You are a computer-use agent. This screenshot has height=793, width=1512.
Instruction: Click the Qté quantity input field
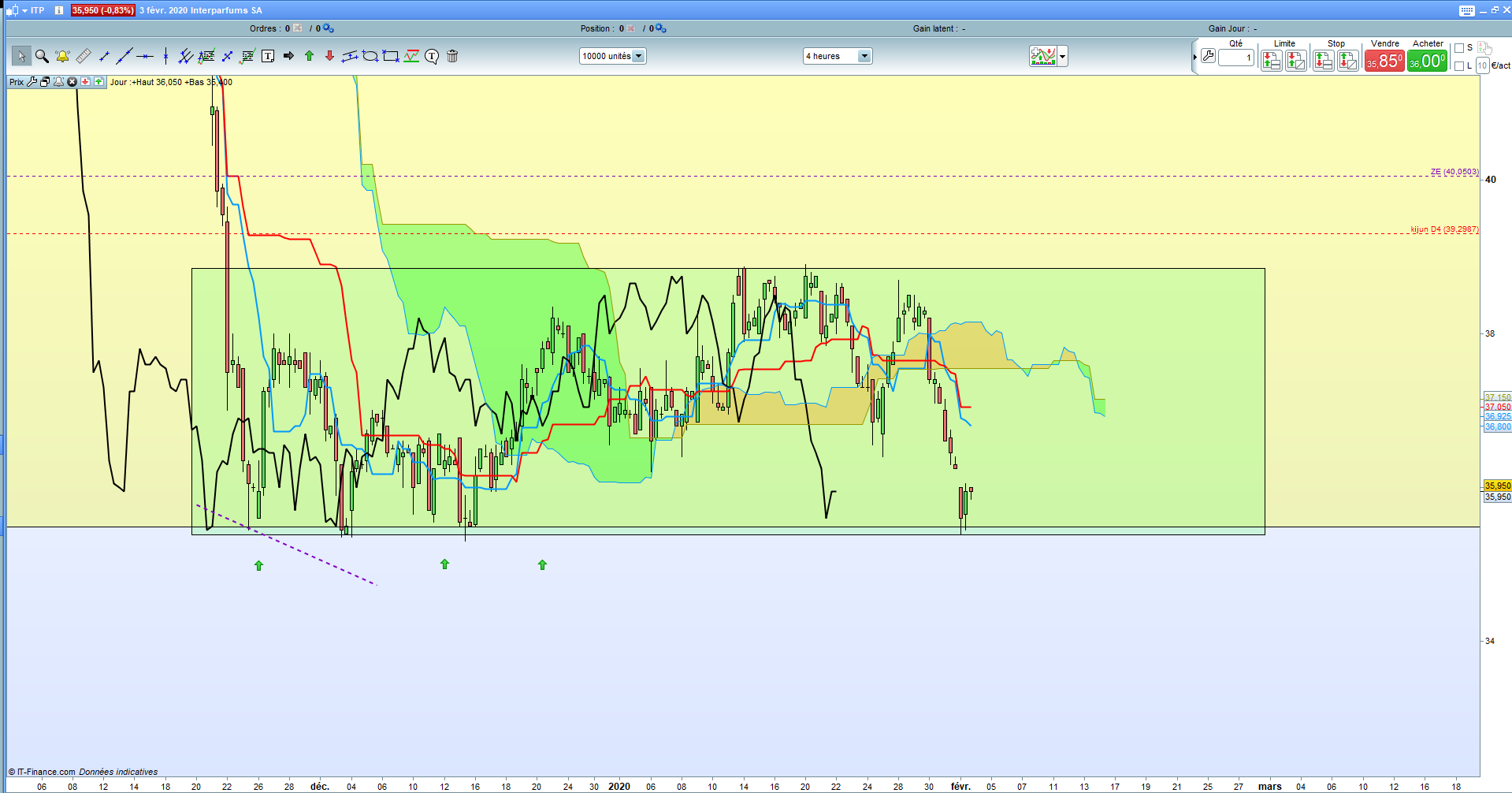click(1235, 58)
